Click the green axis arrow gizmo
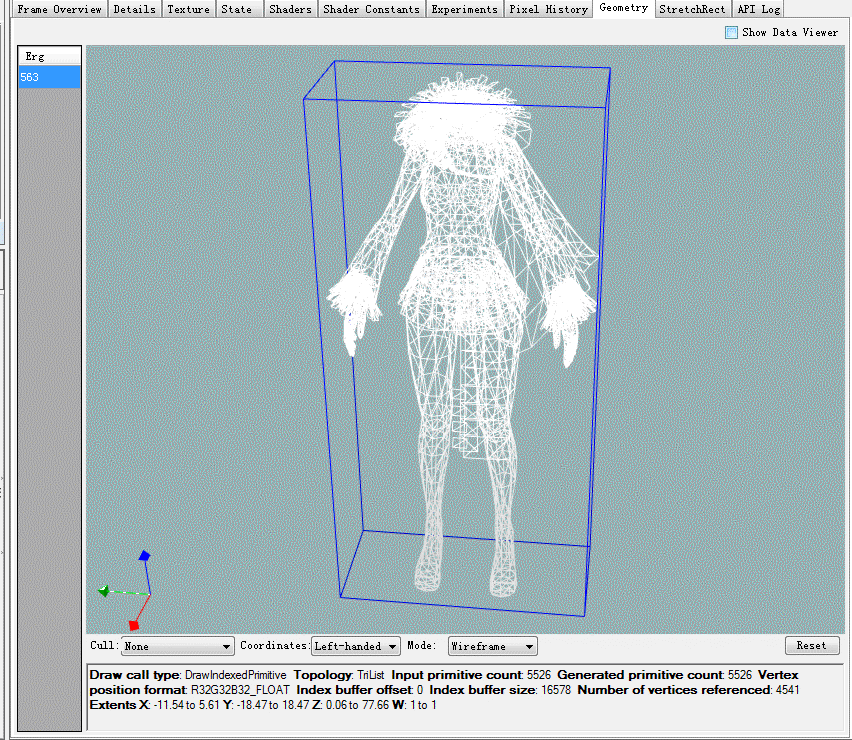Viewport: 852px width, 740px height. pyautogui.click(x=103, y=591)
